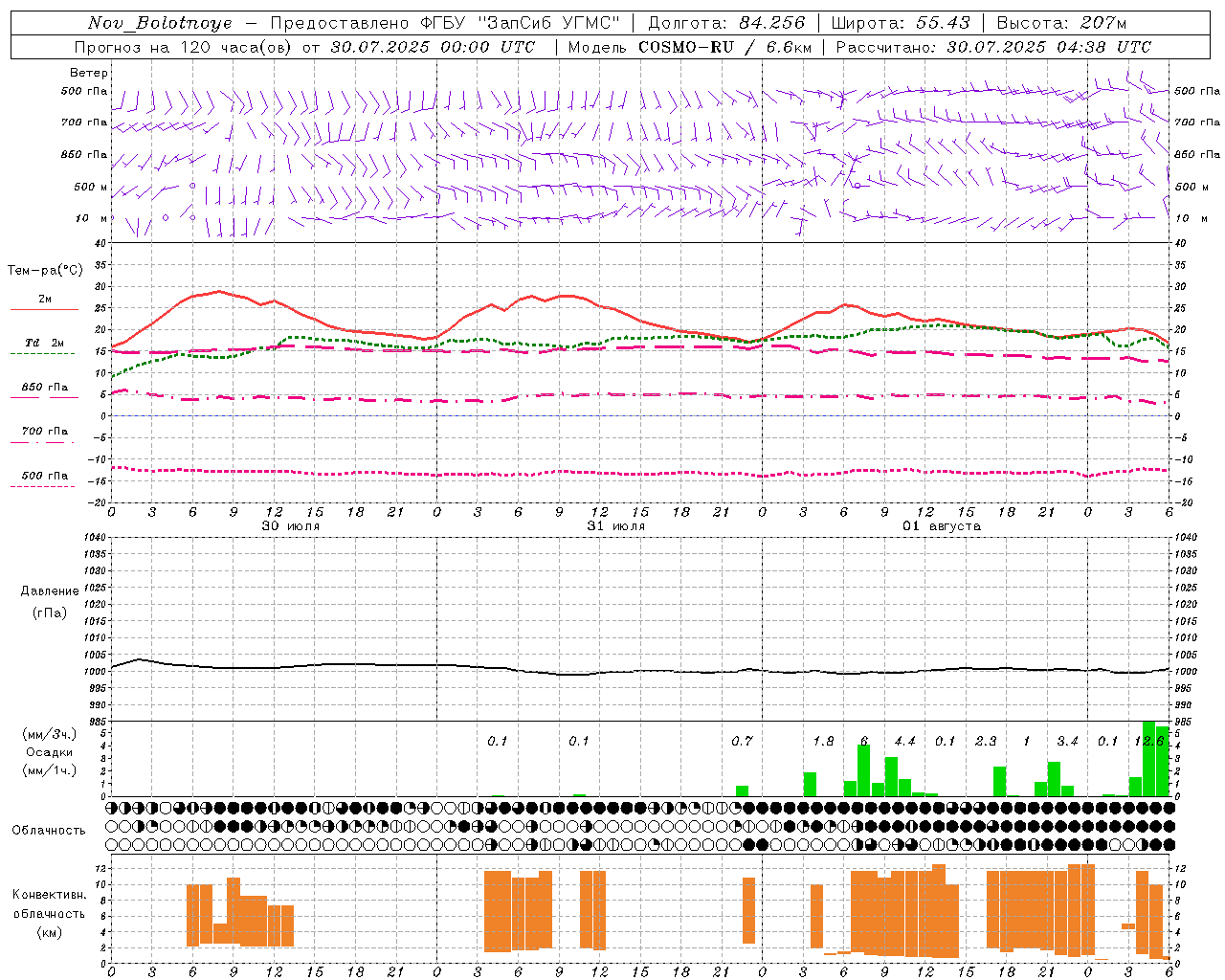Select the precipitation total 2.3

coord(986,742)
